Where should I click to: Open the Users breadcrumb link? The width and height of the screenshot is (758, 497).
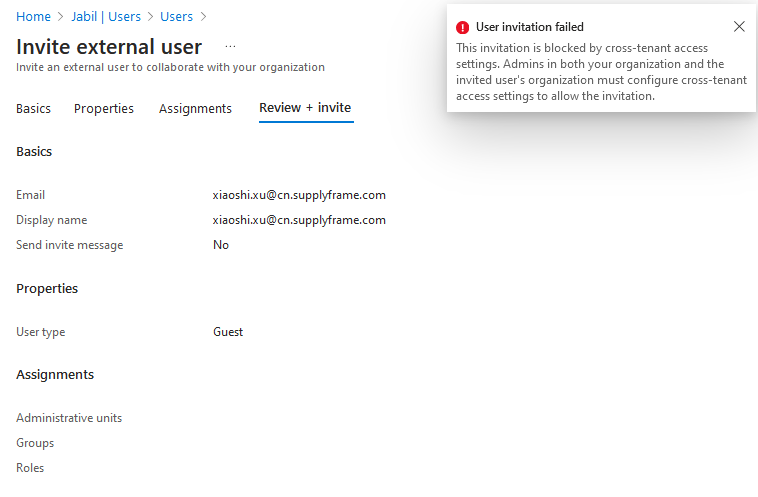point(176,17)
